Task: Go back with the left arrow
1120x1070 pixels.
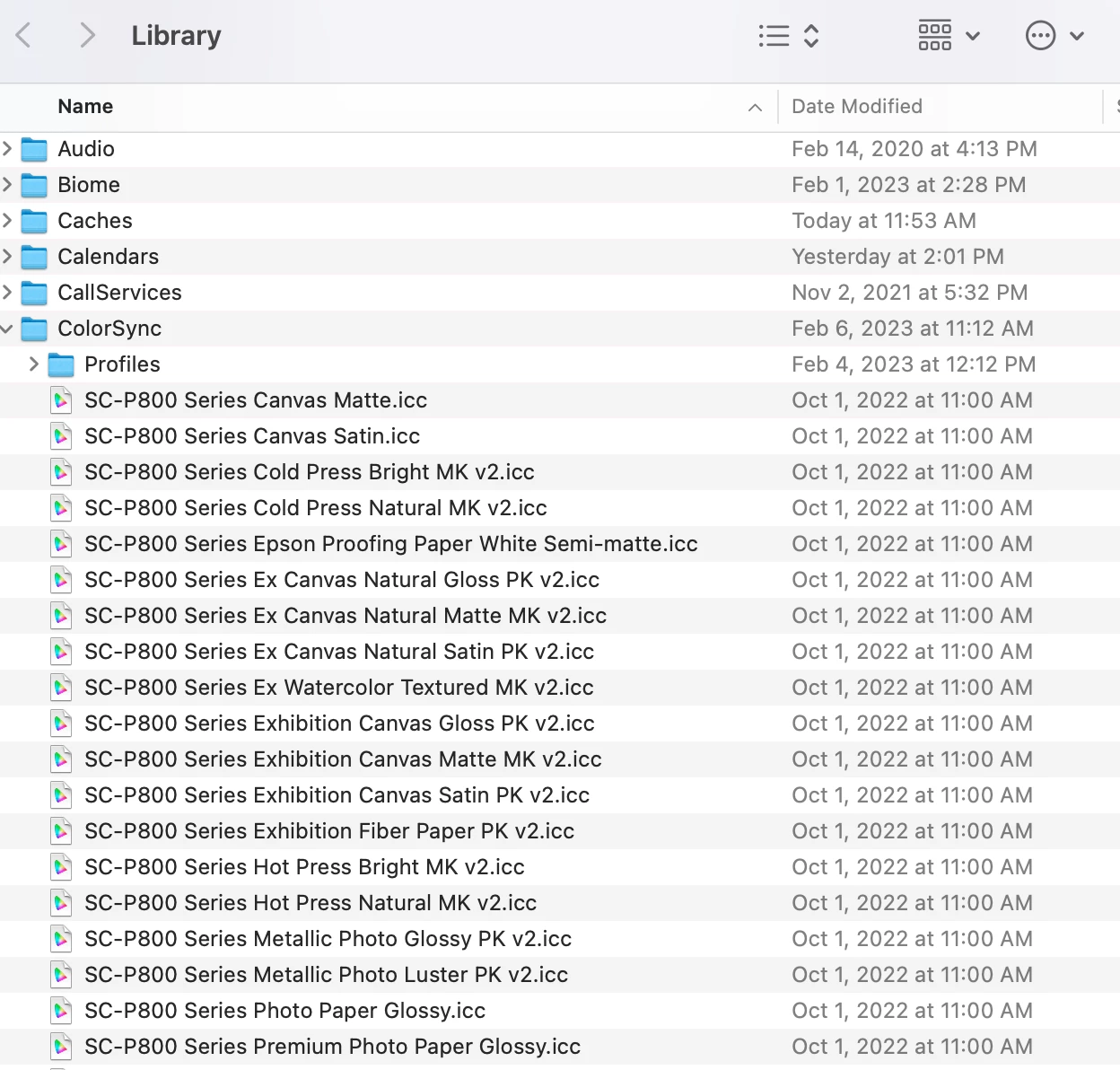Action: (24, 36)
